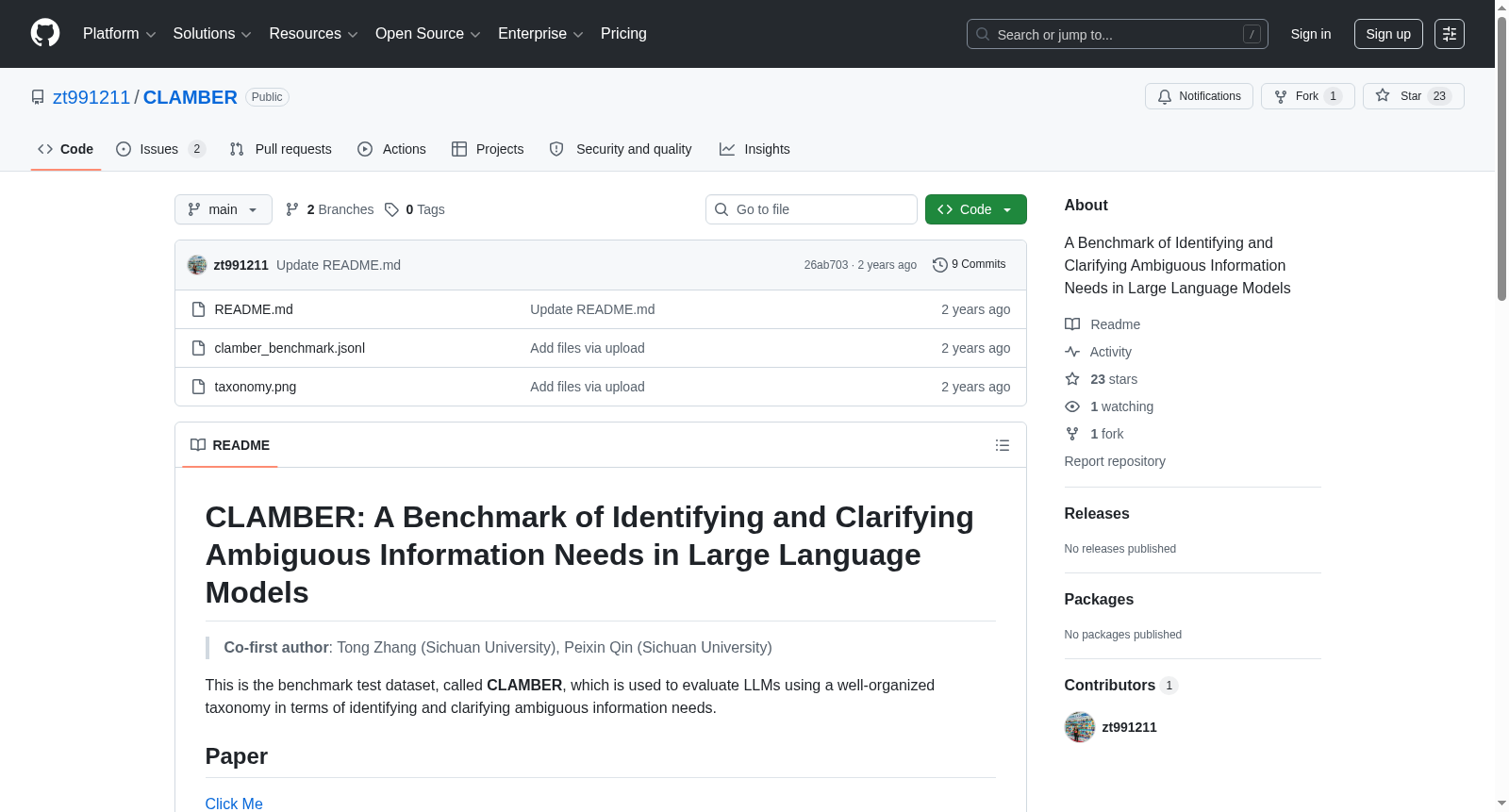Click the Search or jump to field
This screenshot has width=1509, height=812.
click(x=1118, y=34)
